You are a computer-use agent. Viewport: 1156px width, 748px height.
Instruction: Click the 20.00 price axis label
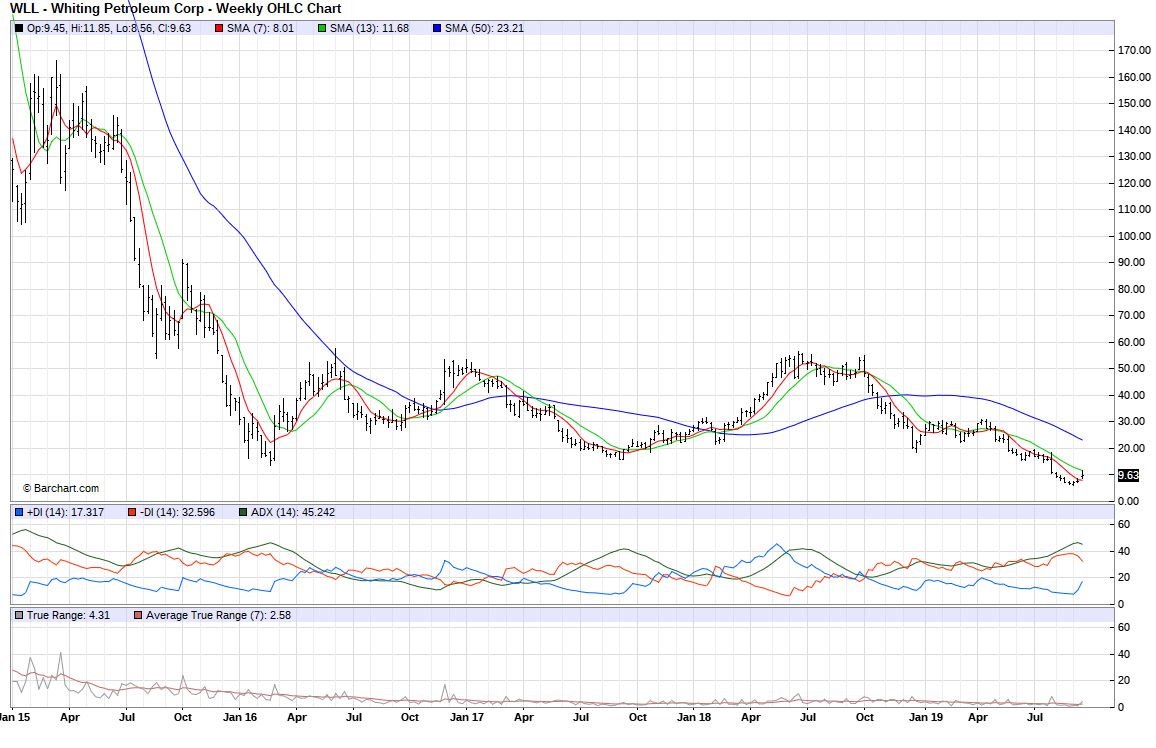[x=1132, y=448]
